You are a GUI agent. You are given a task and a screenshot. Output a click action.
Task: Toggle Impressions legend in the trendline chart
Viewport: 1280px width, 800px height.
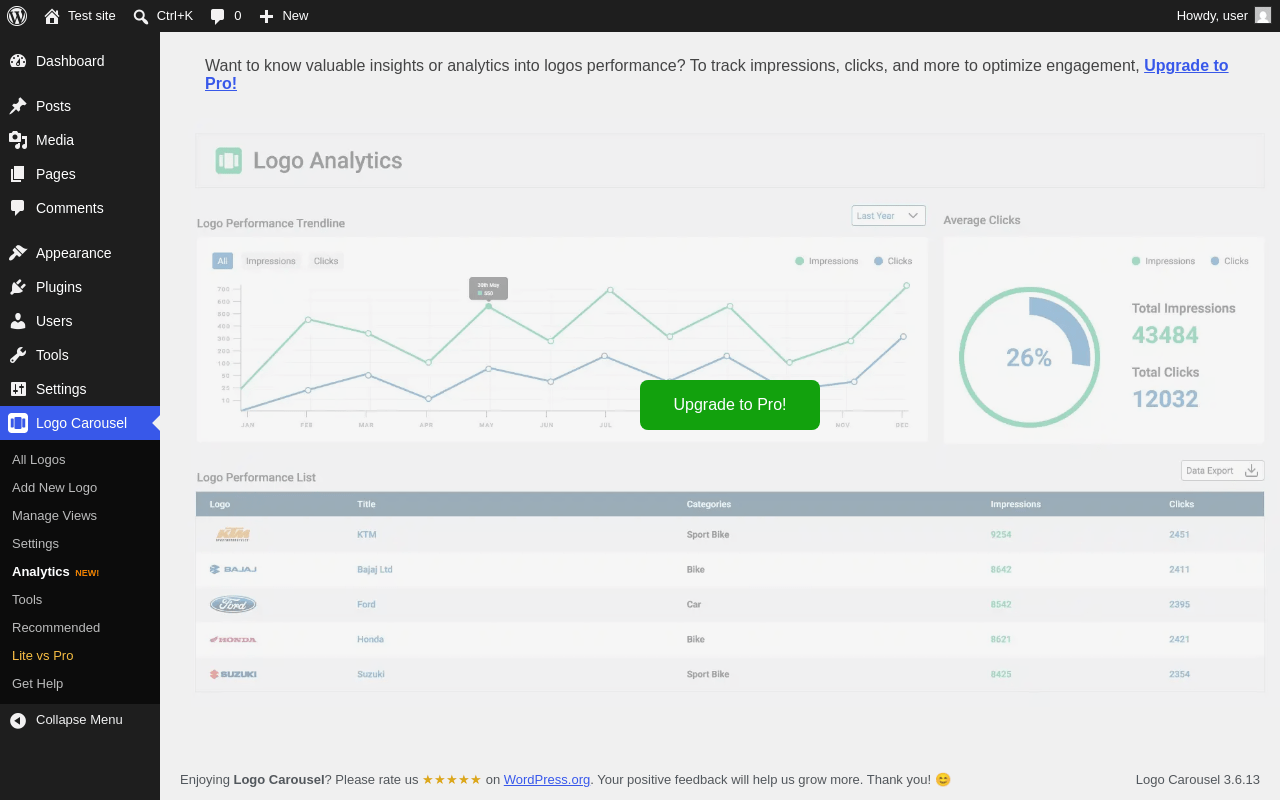pos(827,261)
